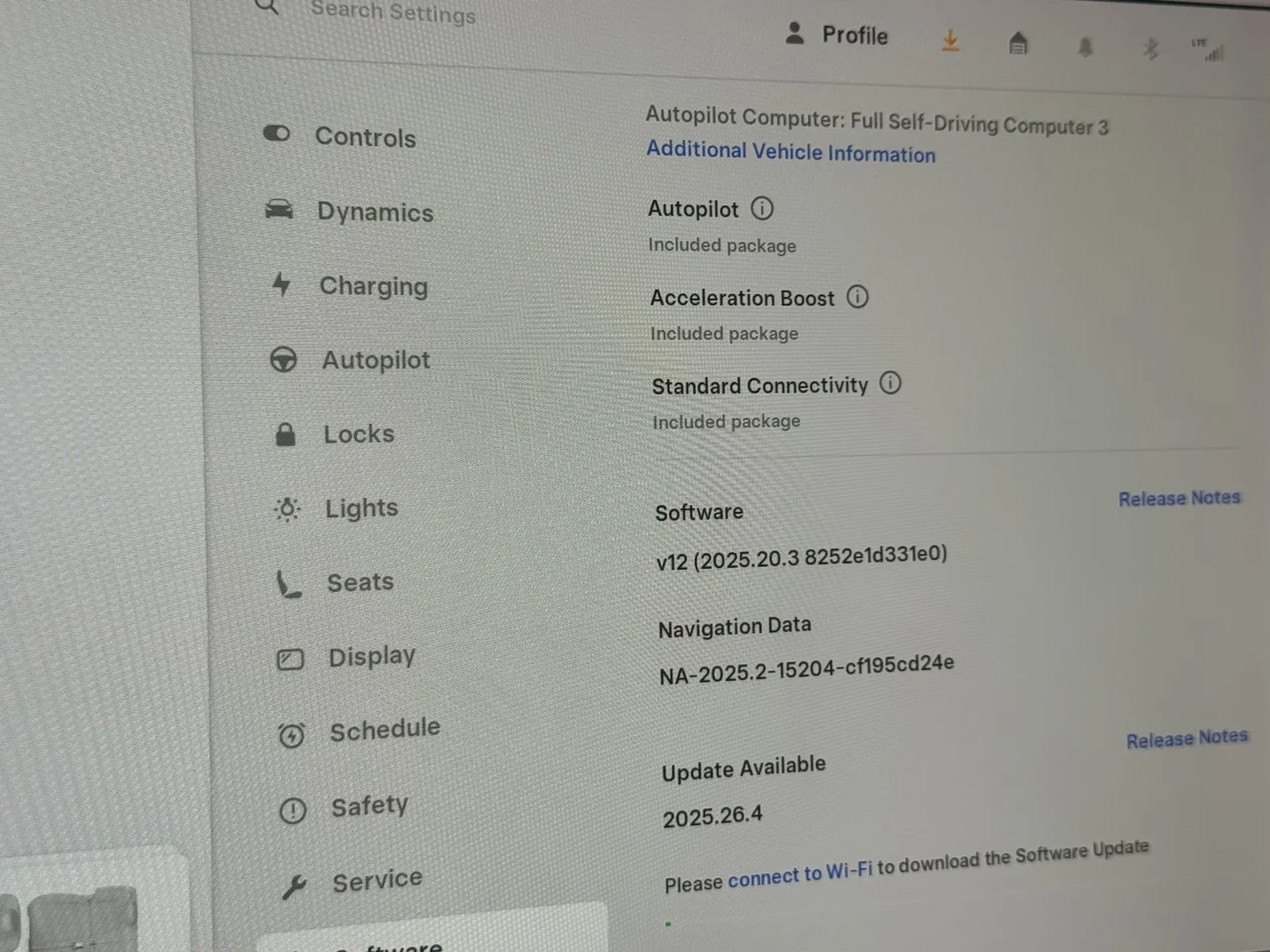Open the Controls toggle icon
The height and width of the screenshot is (952, 1270).
click(276, 133)
